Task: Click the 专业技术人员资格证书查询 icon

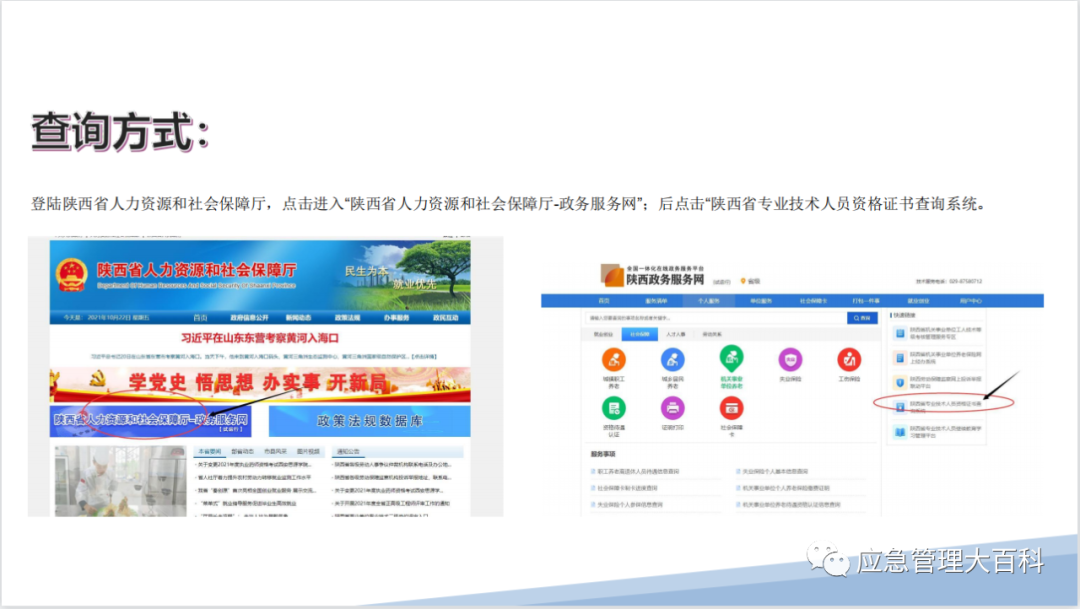Action: point(900,407)
